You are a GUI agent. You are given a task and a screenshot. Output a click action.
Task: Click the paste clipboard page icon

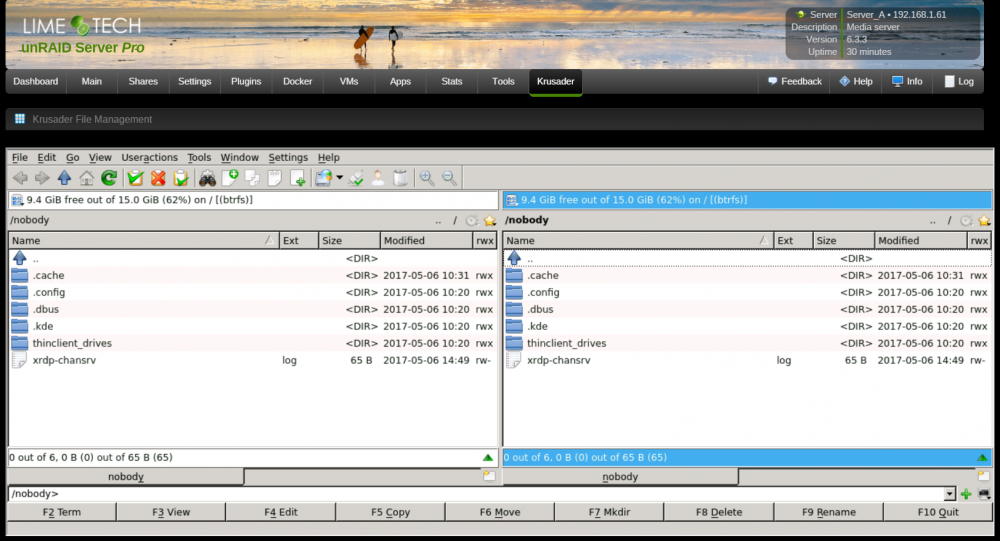coord(275,178)
